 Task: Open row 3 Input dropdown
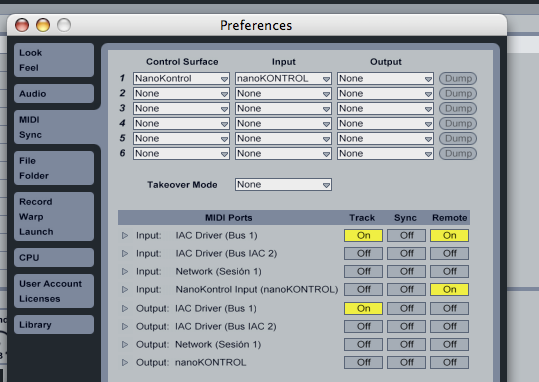[283, 109]
